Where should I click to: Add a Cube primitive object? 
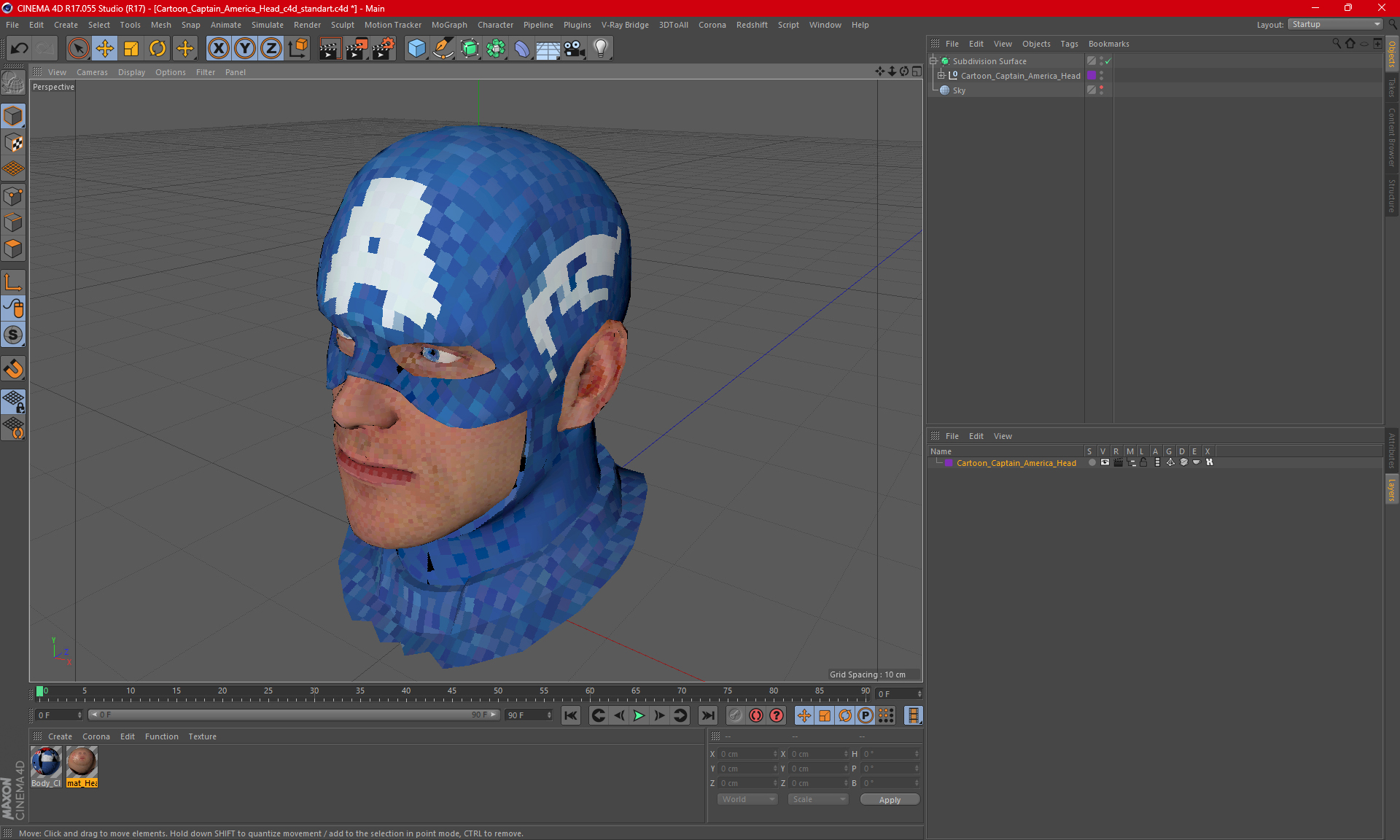coord(416,49)
